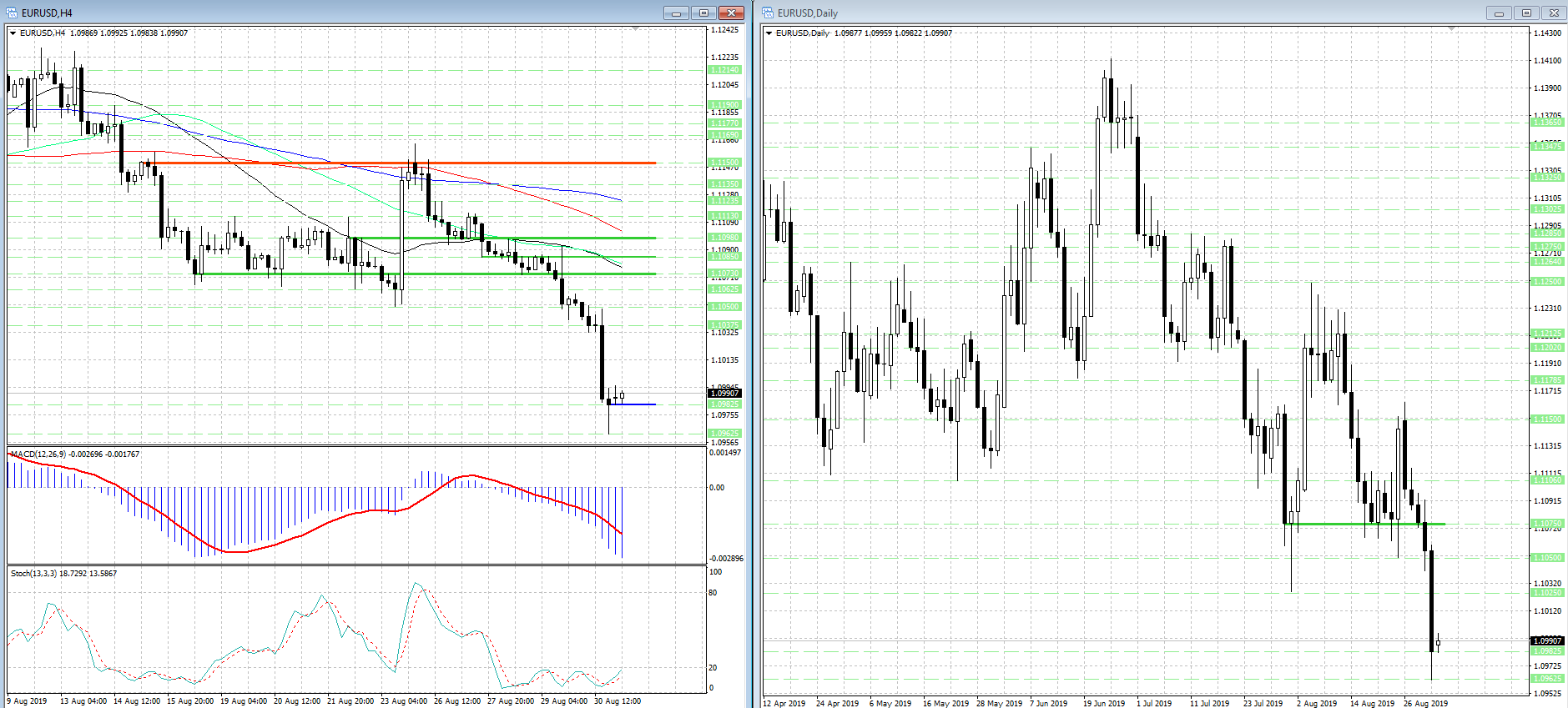Click the green 1.11060 level label on the Daily chart

pos(1547,480)
